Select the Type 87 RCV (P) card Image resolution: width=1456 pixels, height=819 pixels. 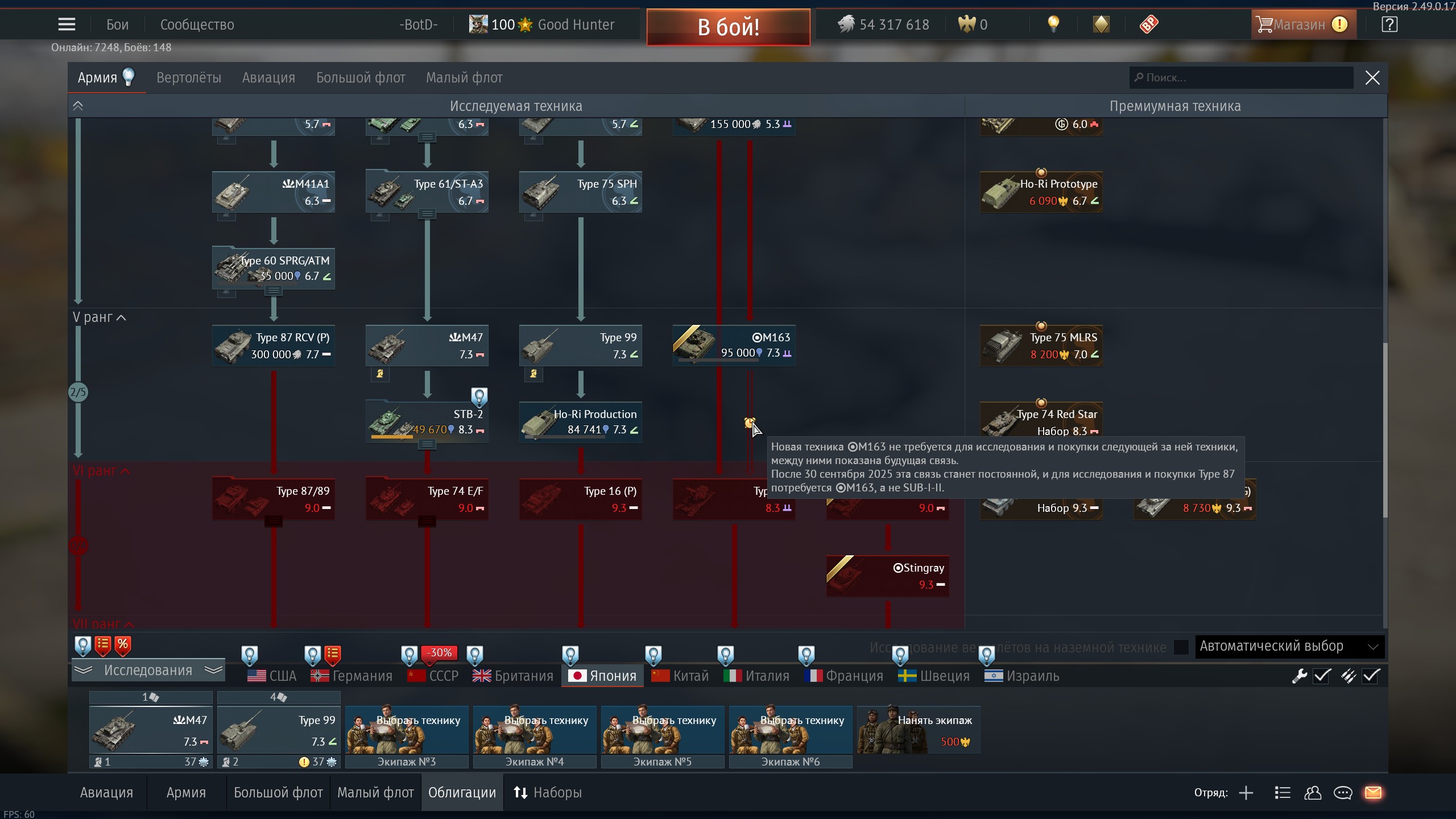coord(274,345)
